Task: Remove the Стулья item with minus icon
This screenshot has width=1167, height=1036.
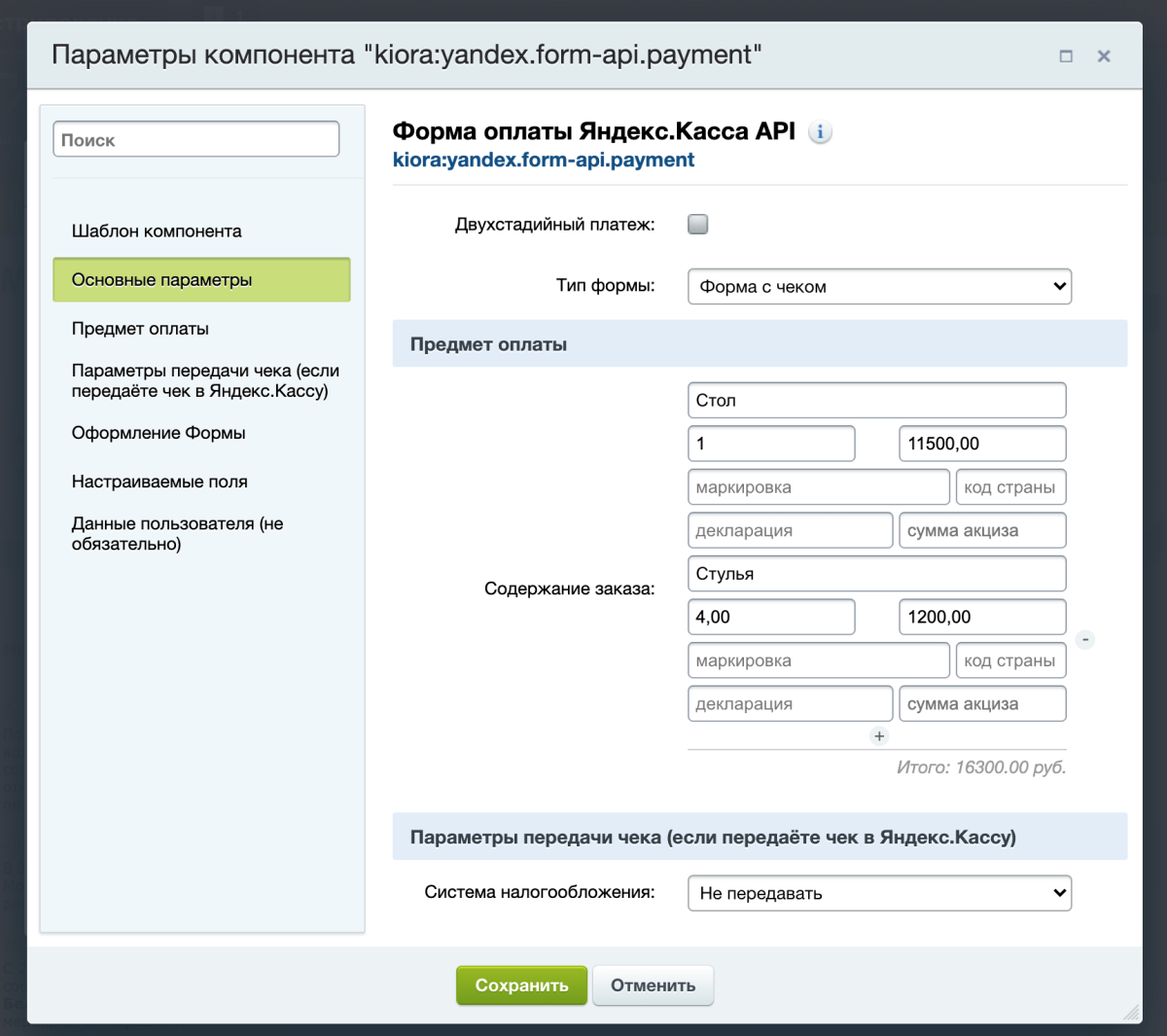Action: click(1085, 639)
